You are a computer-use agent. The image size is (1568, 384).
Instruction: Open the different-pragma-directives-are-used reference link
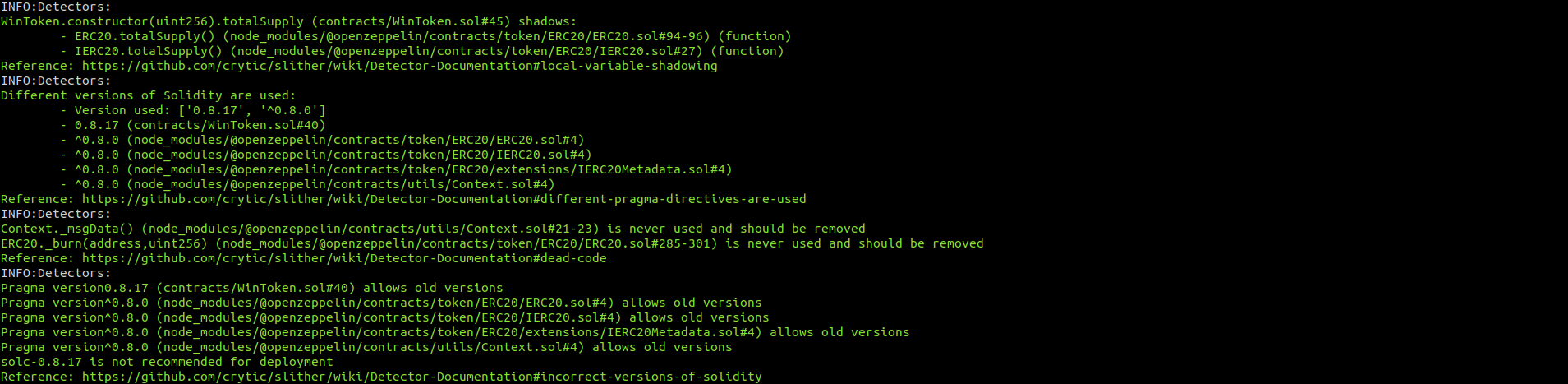444,199
